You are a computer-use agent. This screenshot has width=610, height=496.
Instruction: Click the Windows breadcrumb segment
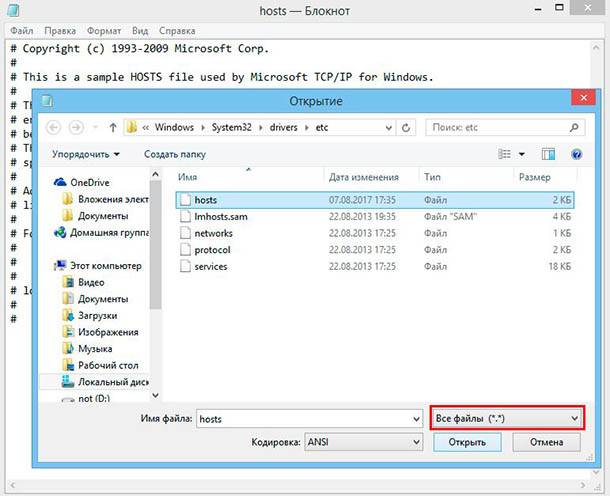coord(174,128)
